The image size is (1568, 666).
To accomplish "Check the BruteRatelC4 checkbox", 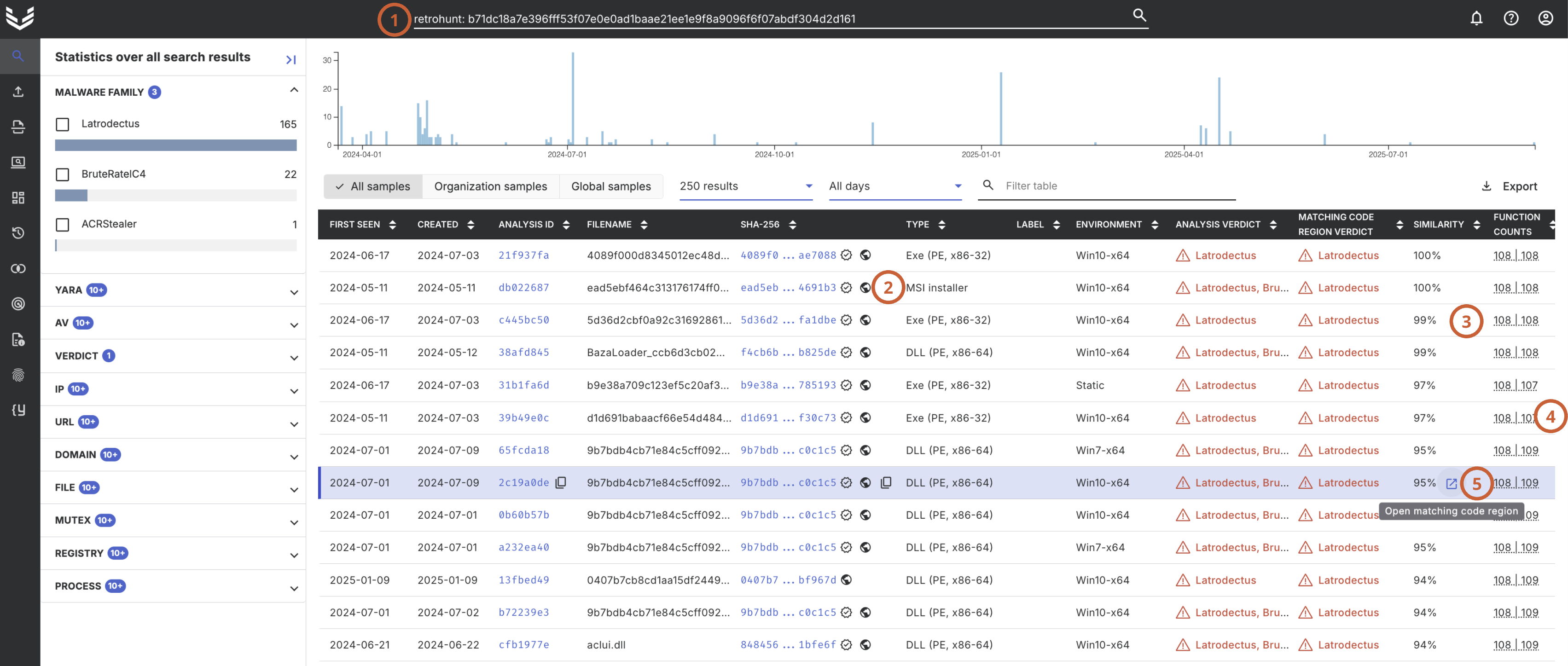I will pyautogui.click(x=62, y=175).
